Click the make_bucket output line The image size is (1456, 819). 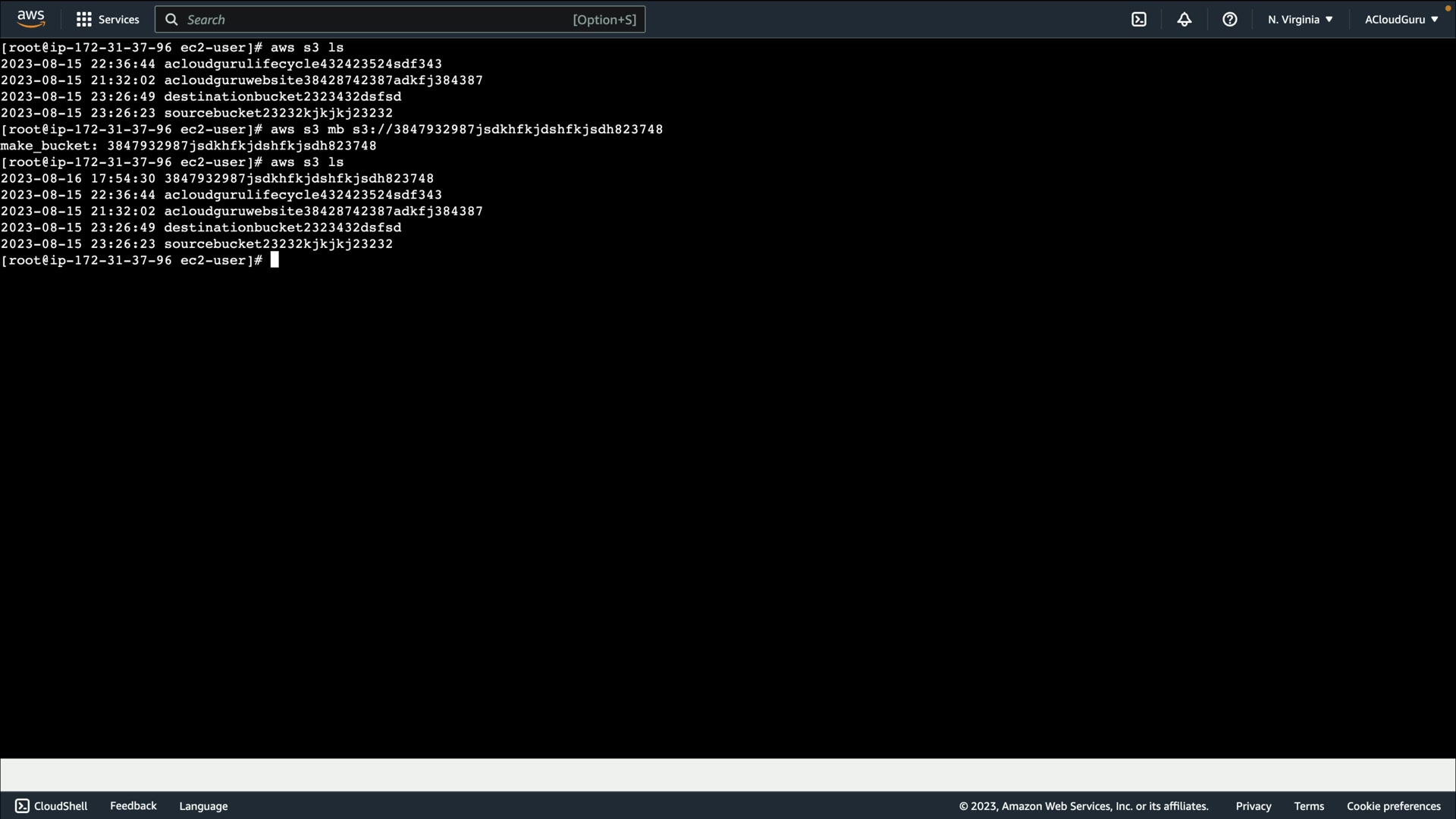(x=188, y=146)
